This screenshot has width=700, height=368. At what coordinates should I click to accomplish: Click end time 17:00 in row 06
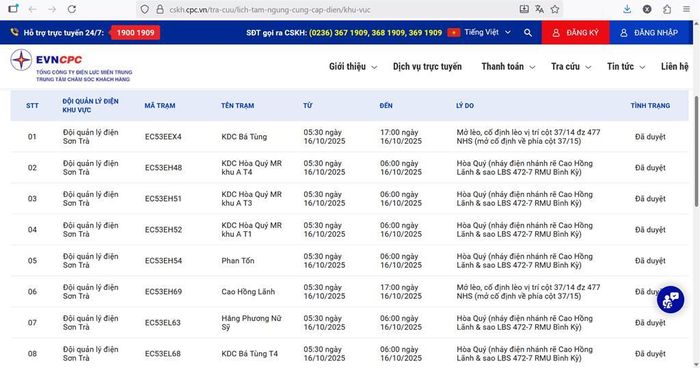pos(401,292)
